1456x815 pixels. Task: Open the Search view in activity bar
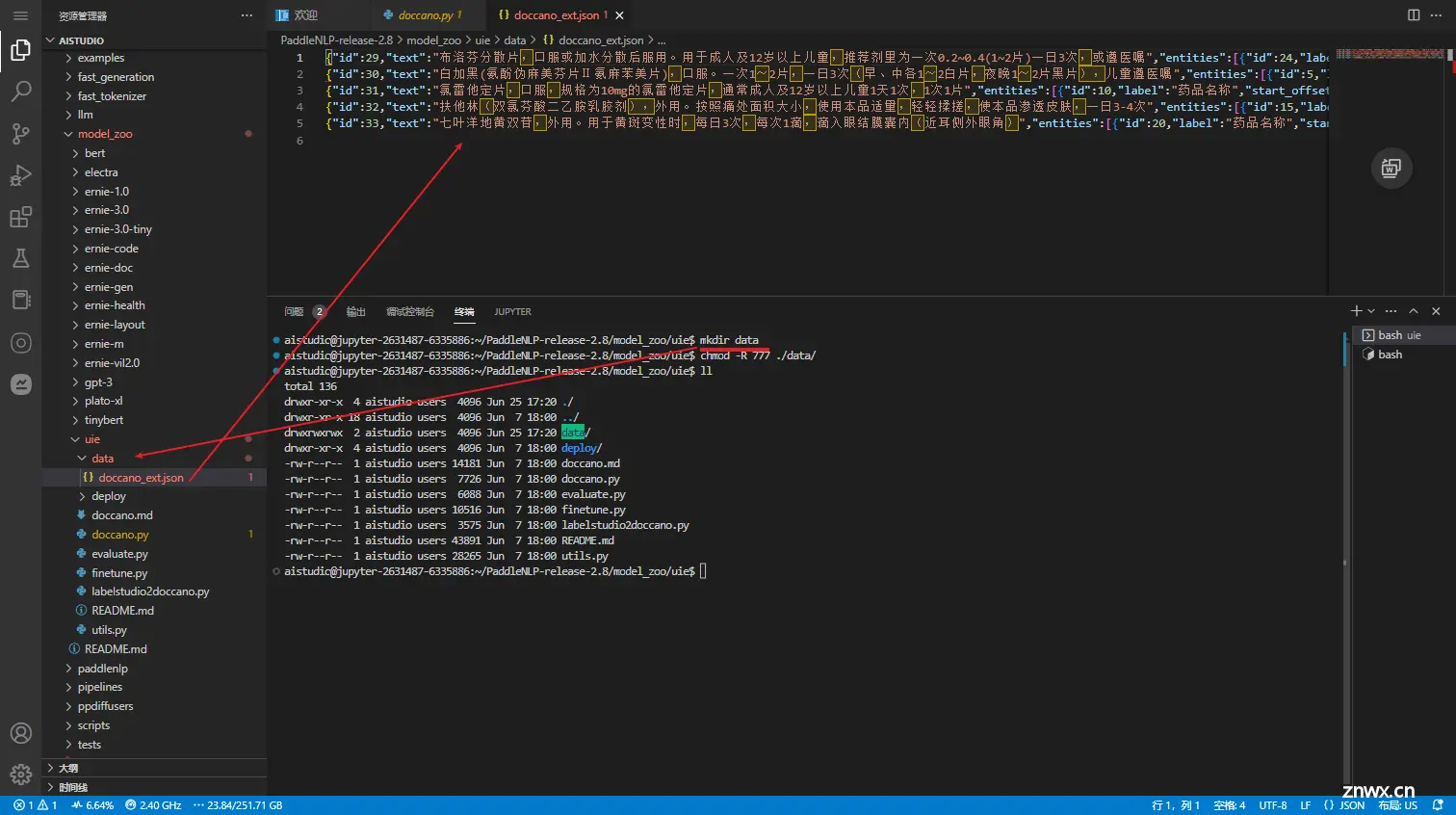(20, 92)
